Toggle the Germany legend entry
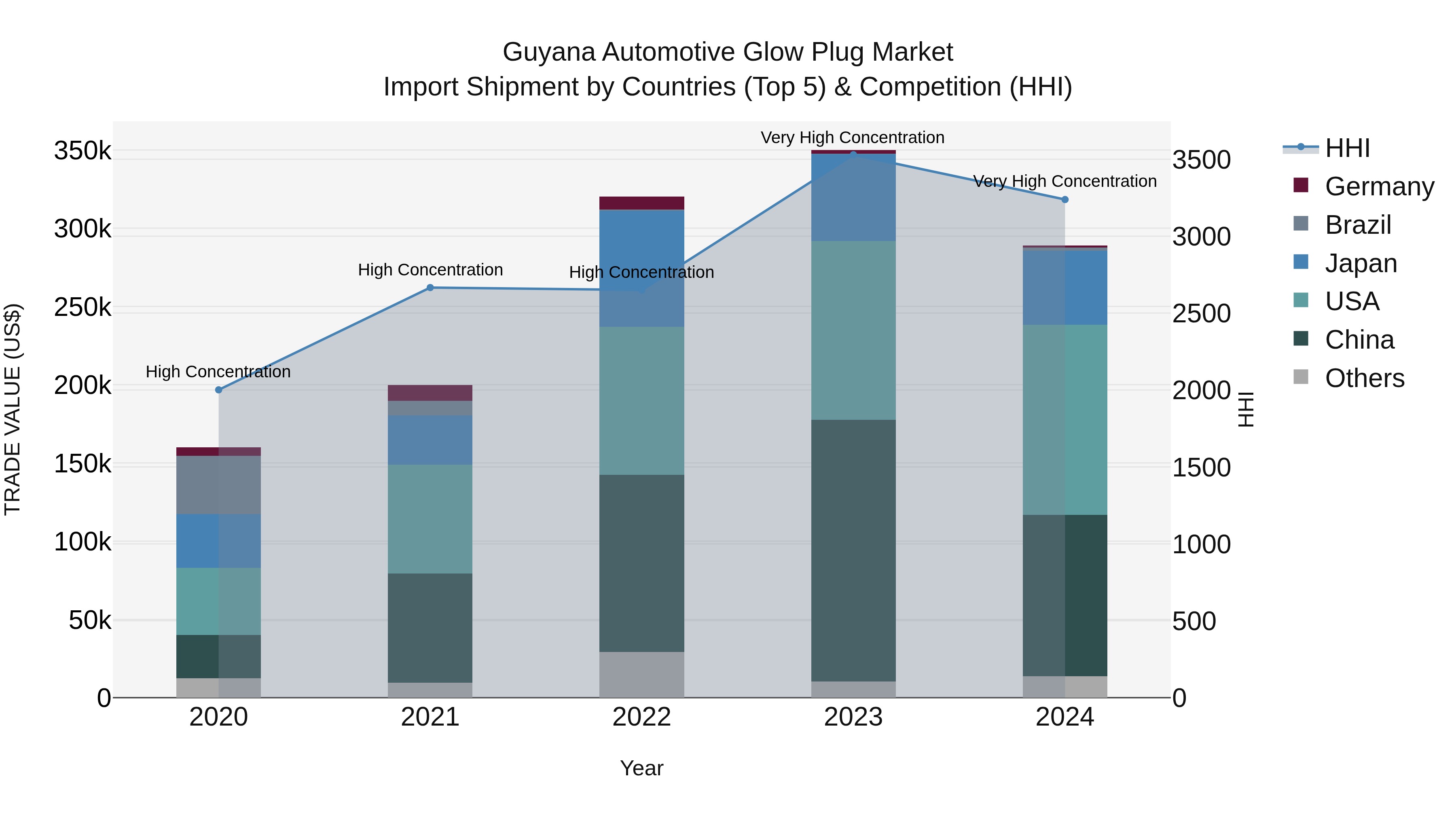The height and width of the screenshot is (819, 1456). (x=1363, y=186)
